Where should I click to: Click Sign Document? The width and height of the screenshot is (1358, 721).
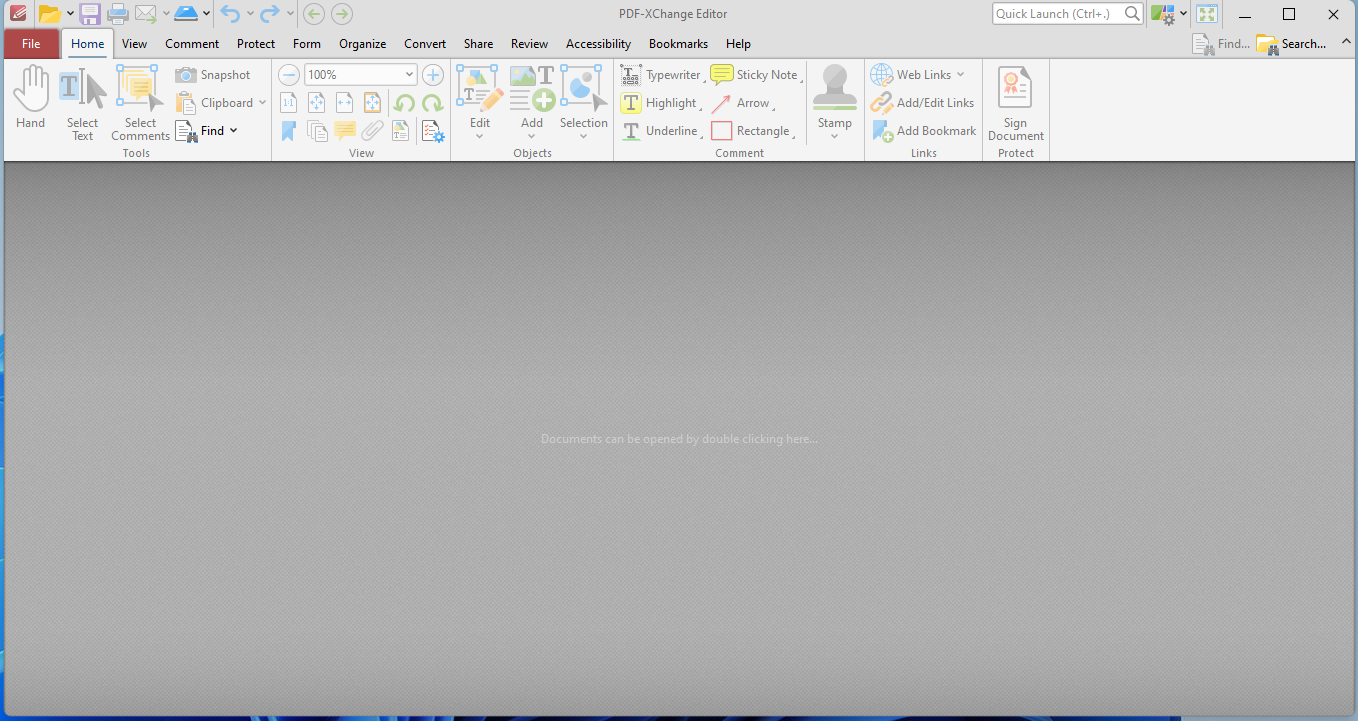tap(1015, 104)
